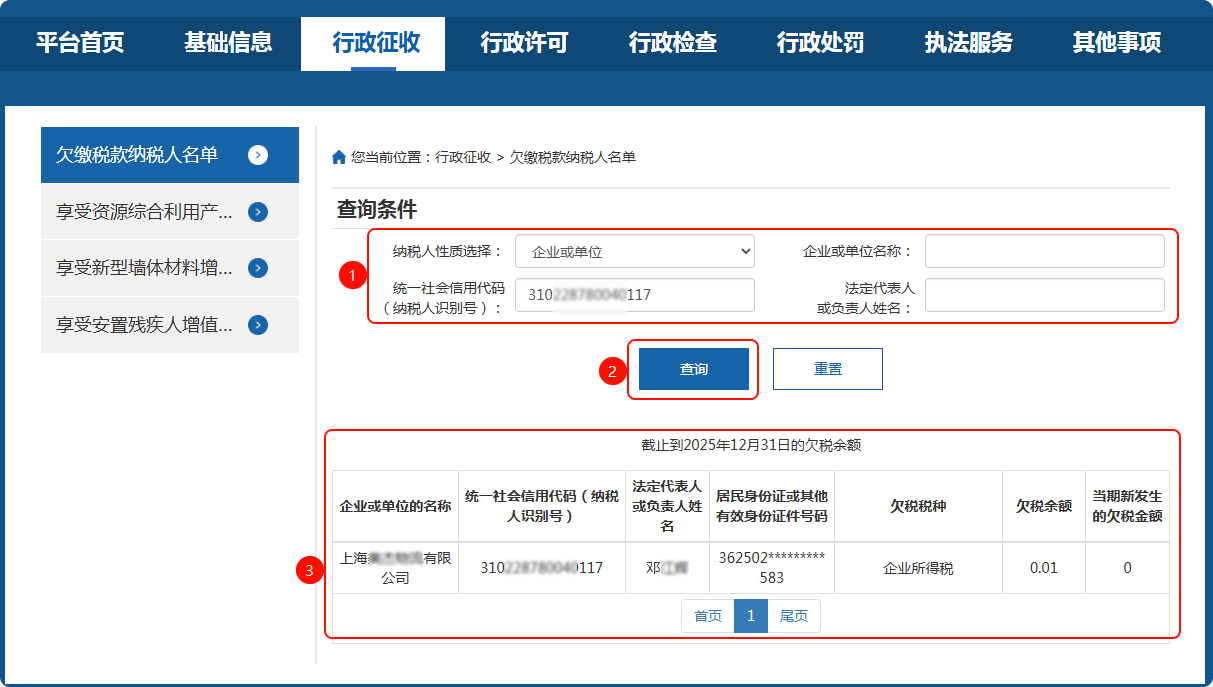Select 执法服务 from the navigation bar
The width and height of the screenshot is (1213, 687).
pos(966,44)
